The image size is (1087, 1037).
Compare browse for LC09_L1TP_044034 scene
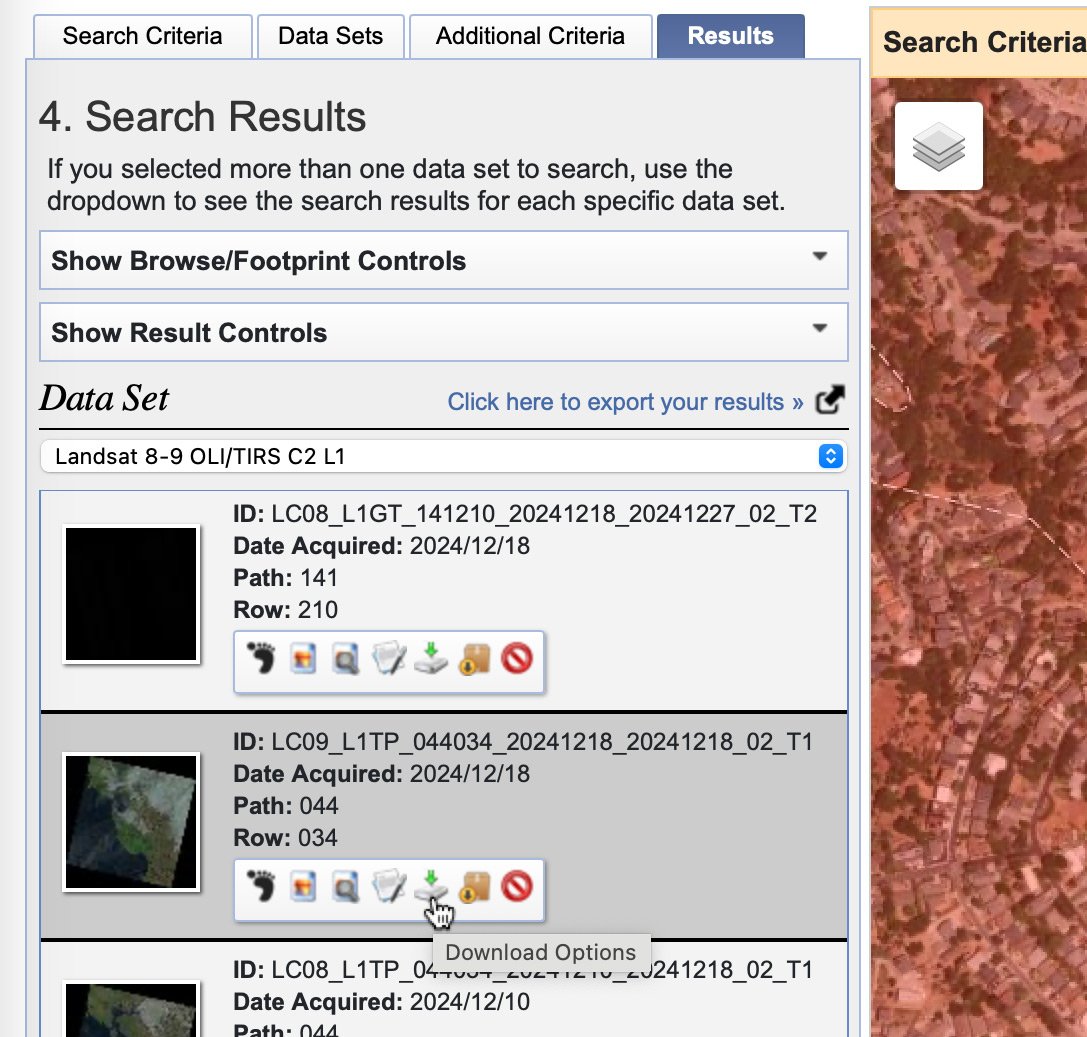point(345,887)
